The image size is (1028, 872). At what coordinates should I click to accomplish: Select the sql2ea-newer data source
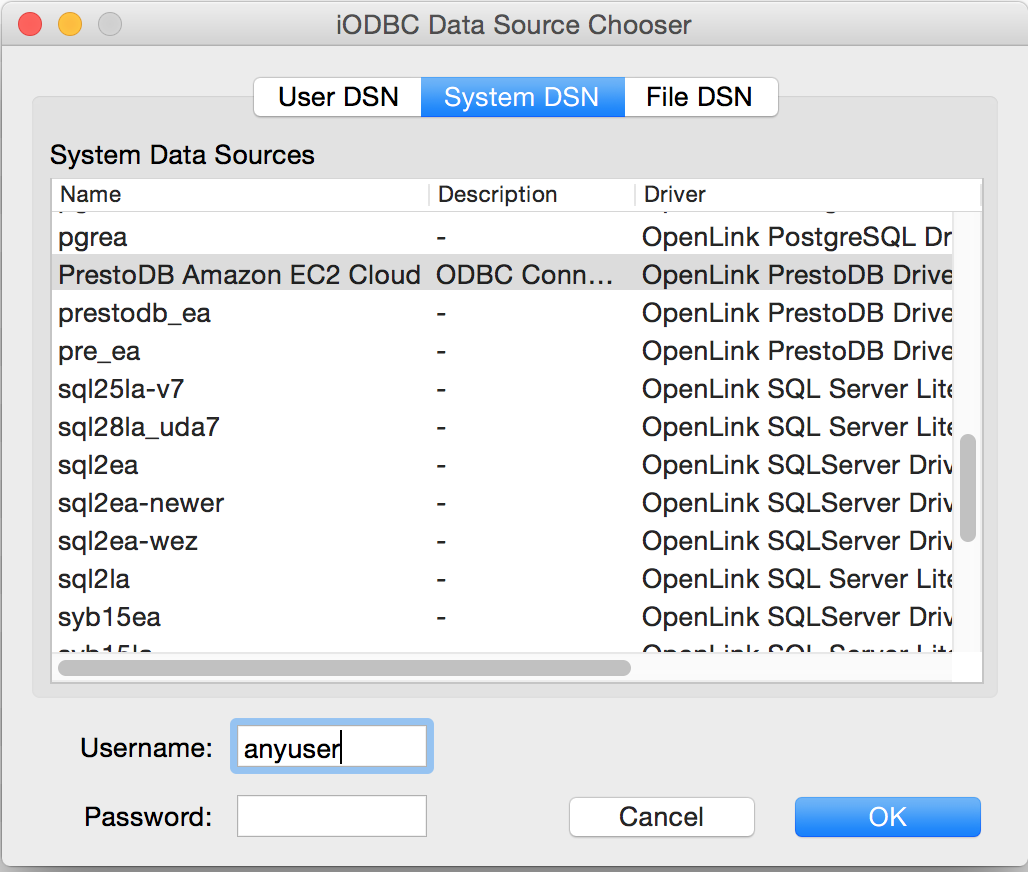[502, 503]
